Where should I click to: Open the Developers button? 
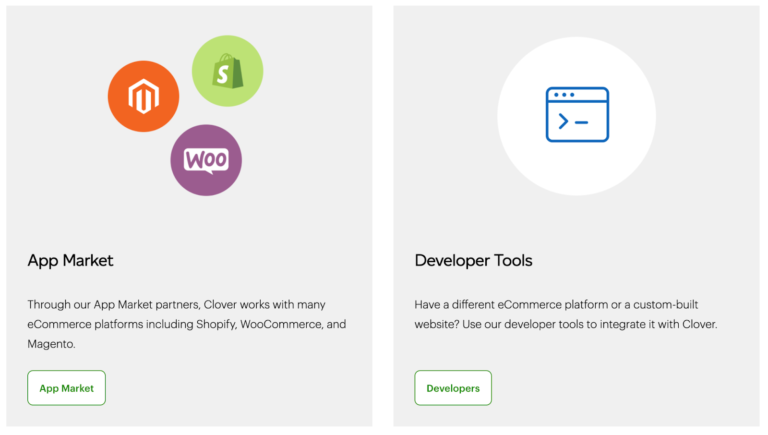tap(453, 388)
